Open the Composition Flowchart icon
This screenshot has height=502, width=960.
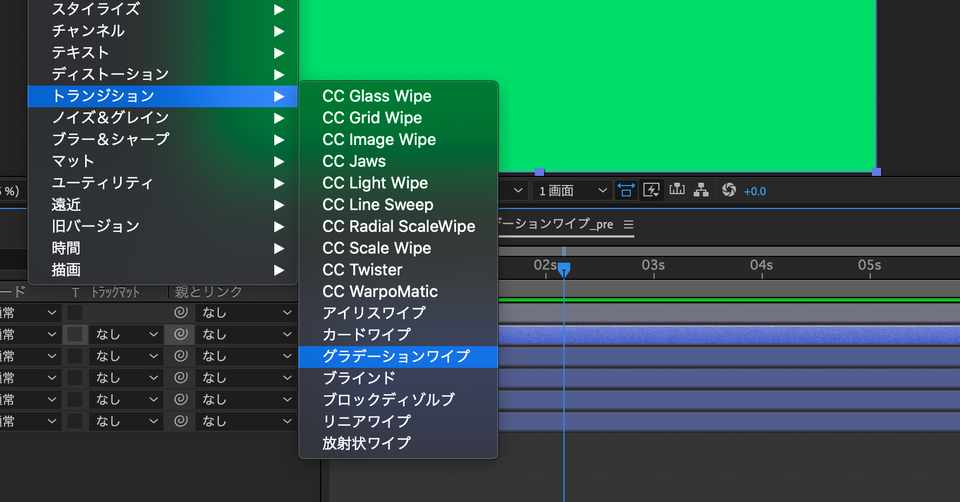[701, 190]
